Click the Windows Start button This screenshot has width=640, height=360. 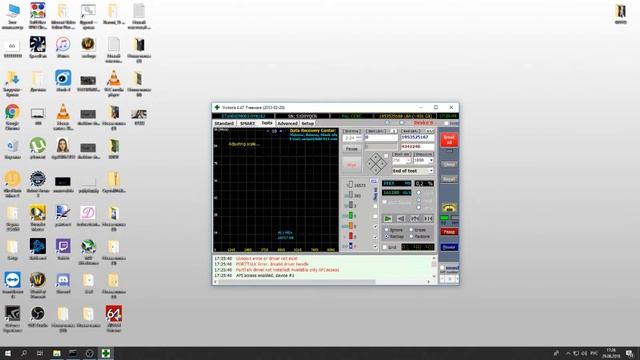pos(8,353)
